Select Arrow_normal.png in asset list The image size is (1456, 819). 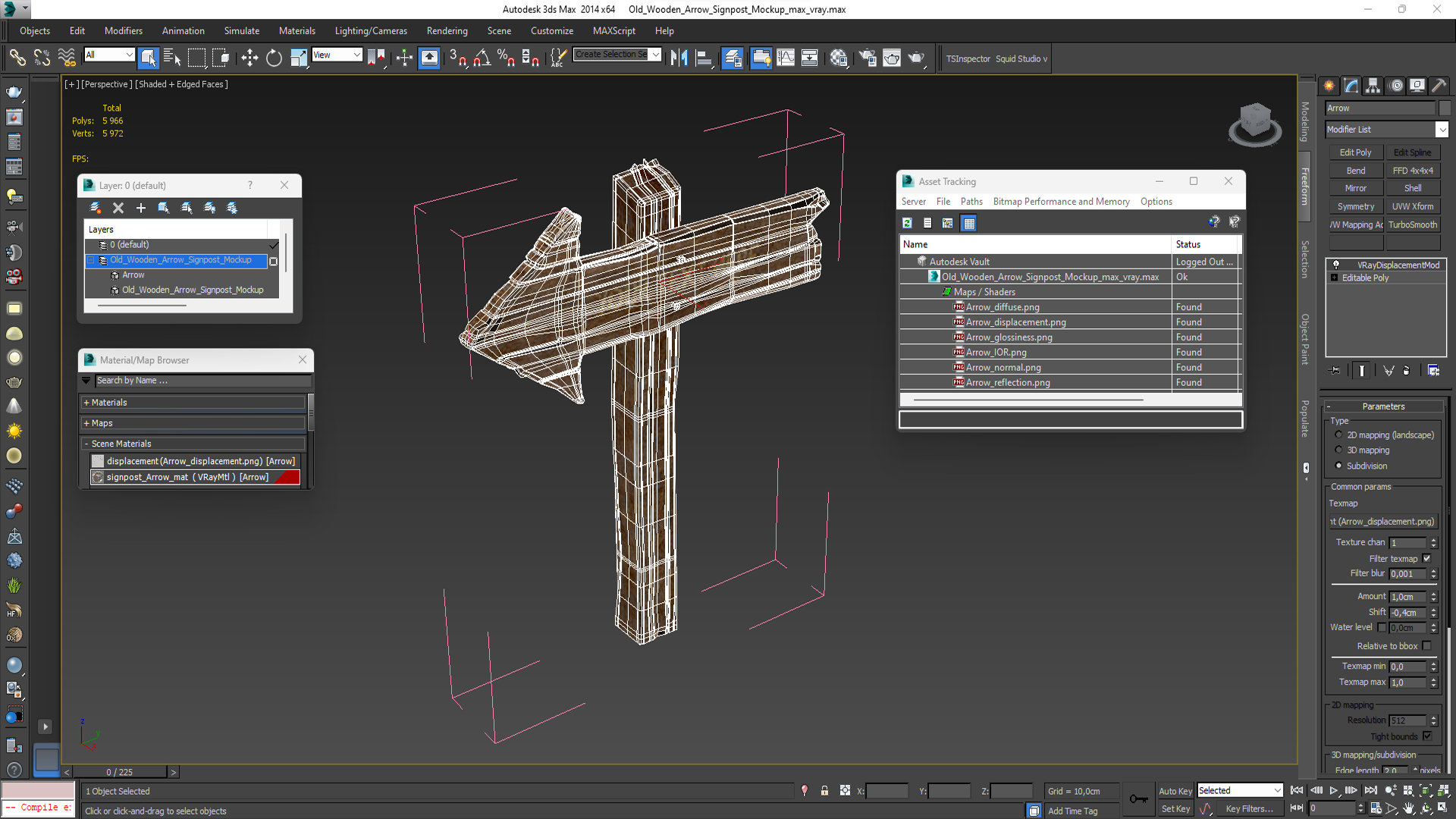(1003, 368)
